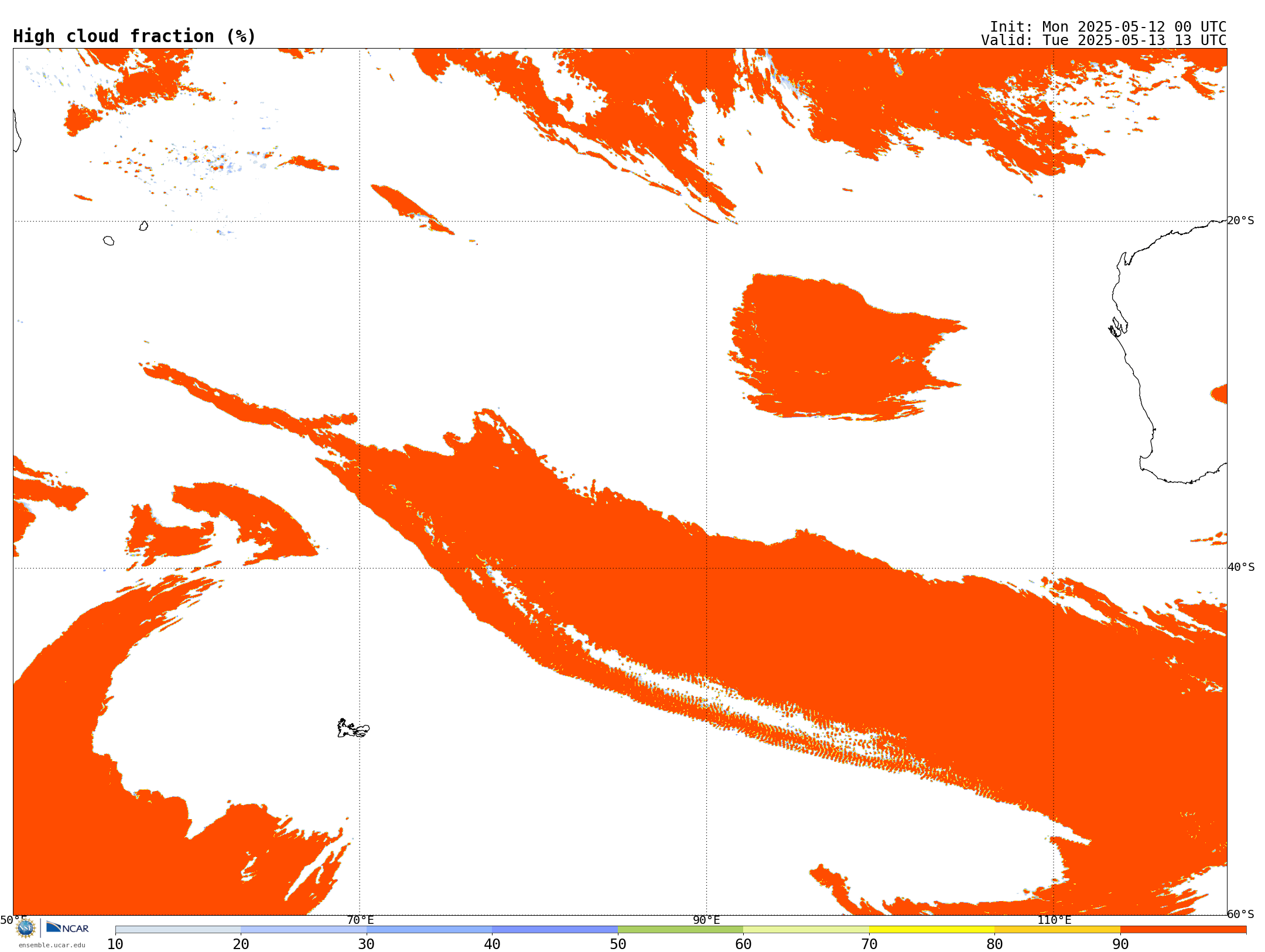The image size is (1265, 952).
Task: Click the colorbar tick label 40
Action: (x=492, y=944)
